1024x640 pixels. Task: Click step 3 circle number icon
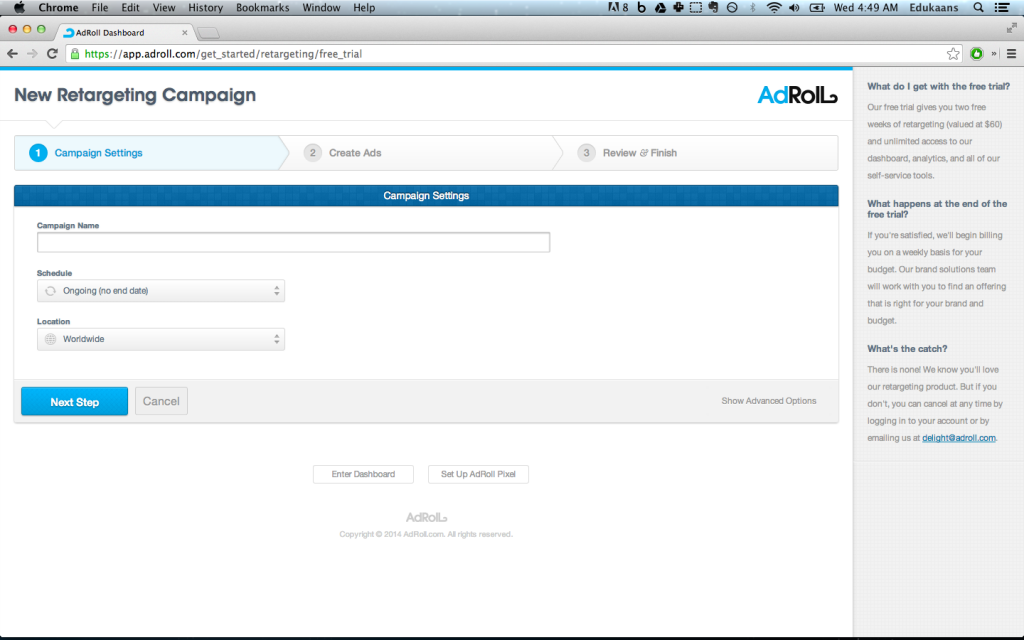(x=586, y=153)
